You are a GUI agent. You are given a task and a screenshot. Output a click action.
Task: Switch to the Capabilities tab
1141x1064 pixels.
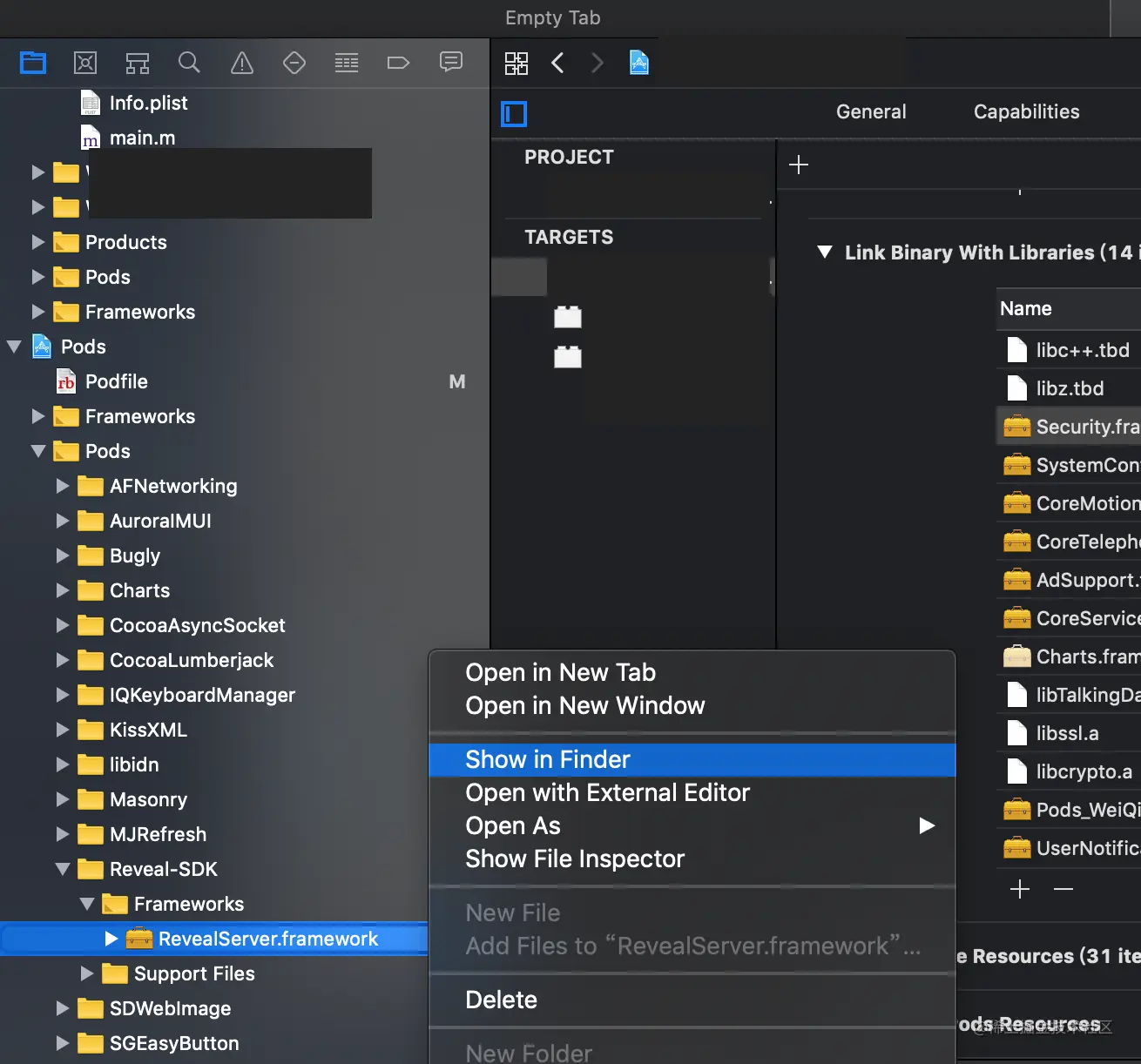point(1025,111)
